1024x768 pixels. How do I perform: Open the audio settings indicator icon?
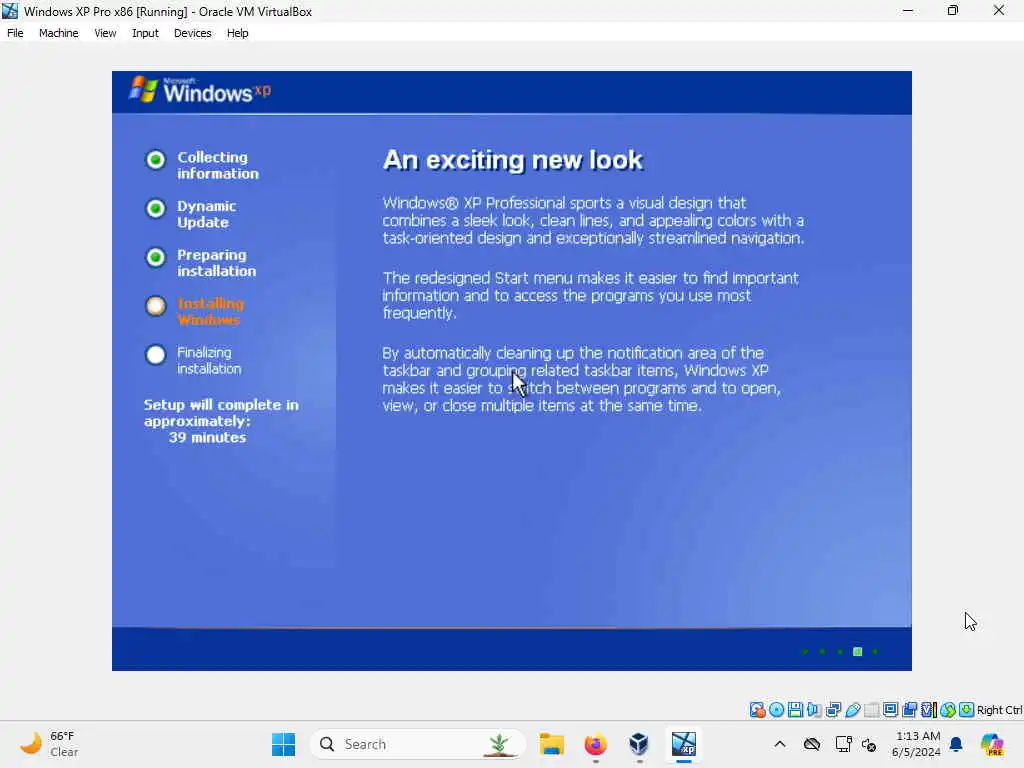click(x=814, y=709)
